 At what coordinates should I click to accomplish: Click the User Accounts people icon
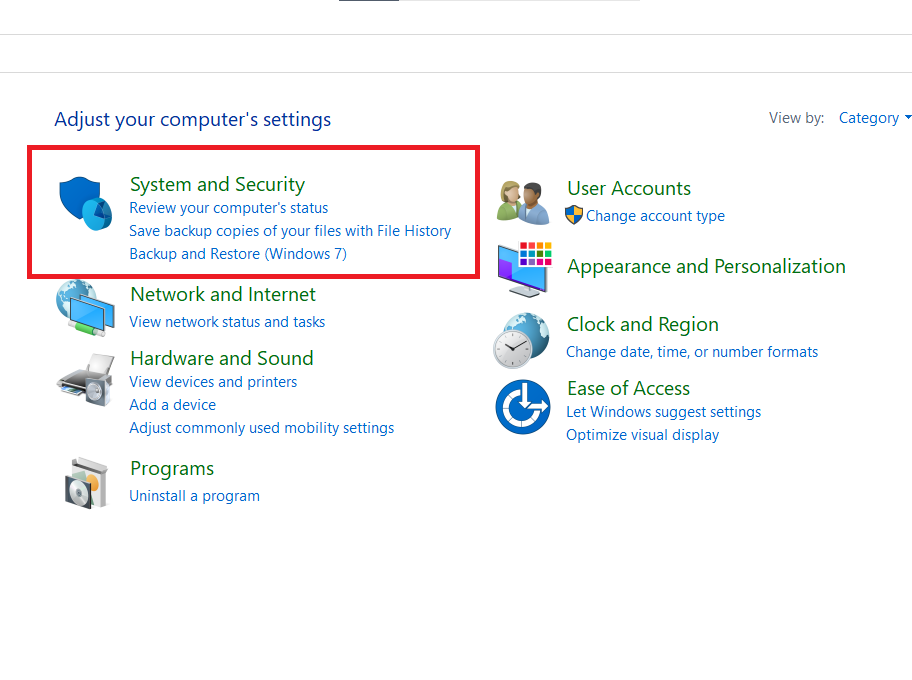coord(523,197)
